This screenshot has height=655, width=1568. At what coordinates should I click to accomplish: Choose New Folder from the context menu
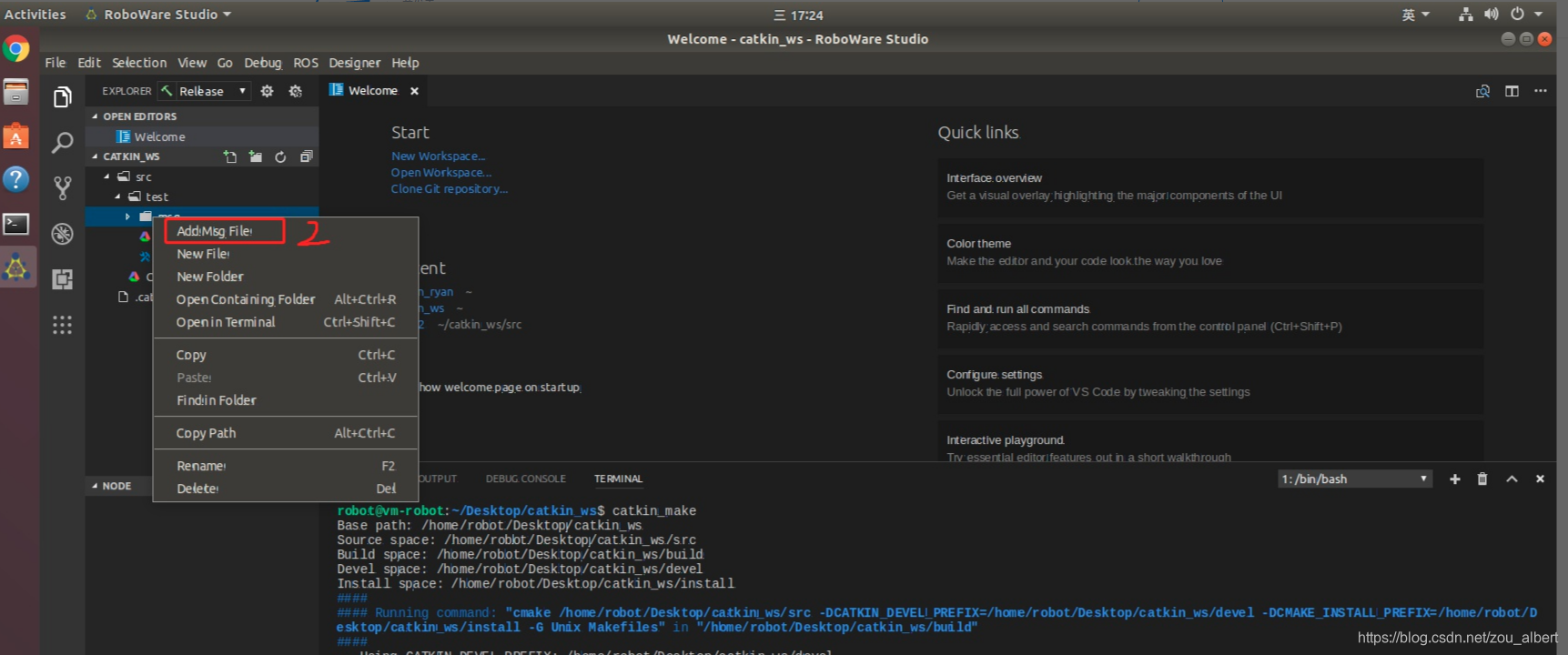285,277
